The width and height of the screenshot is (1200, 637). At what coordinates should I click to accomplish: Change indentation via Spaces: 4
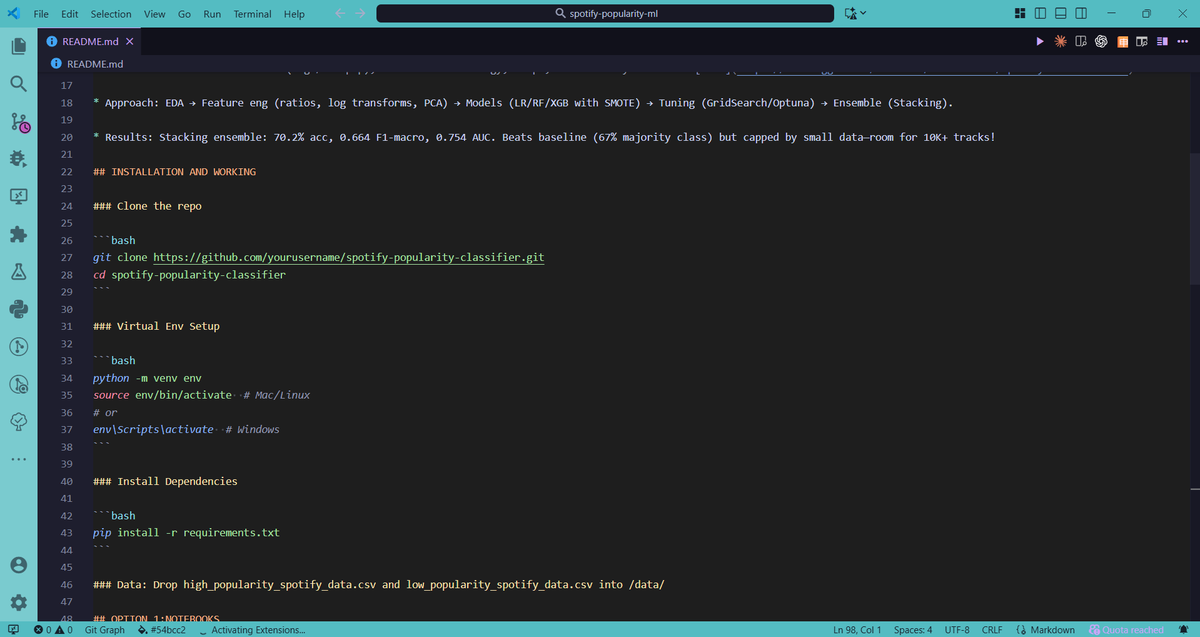tap(913, 630)
